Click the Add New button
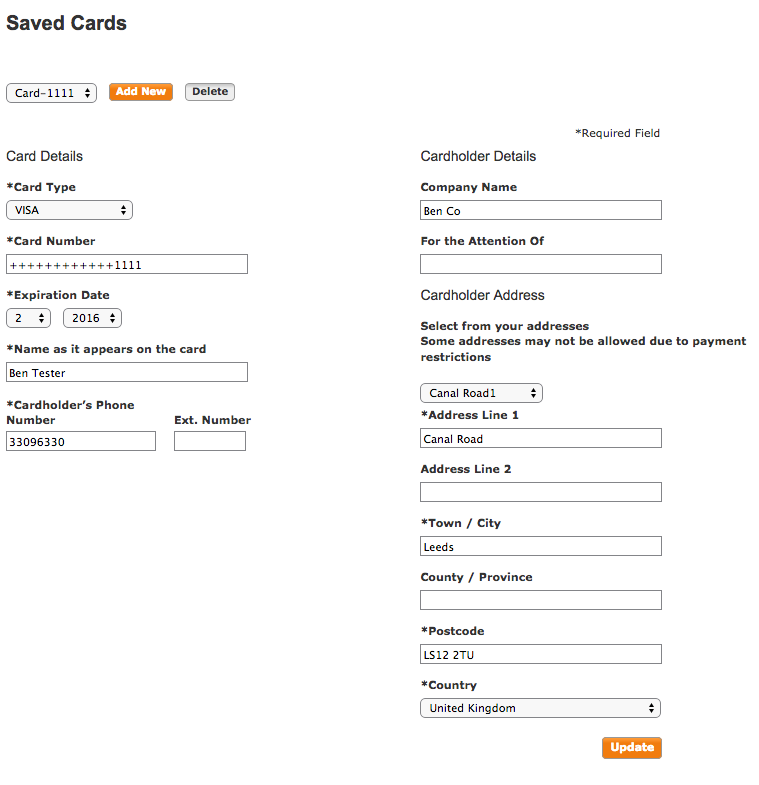The width and height of the screenshot is (759, 785). click(x=141, y=92)
